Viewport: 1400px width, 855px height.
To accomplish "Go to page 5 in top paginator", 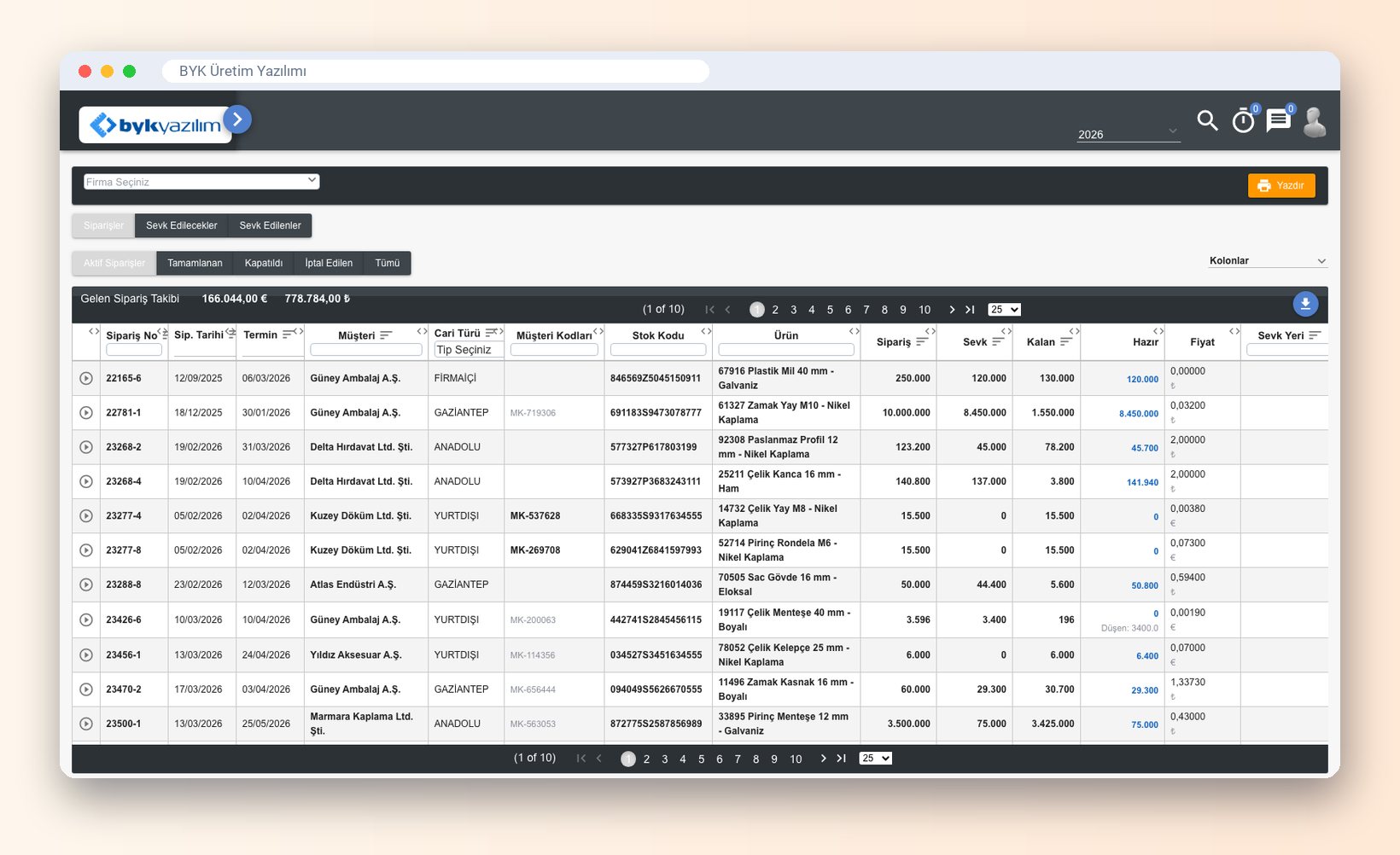I will (830, 310).
